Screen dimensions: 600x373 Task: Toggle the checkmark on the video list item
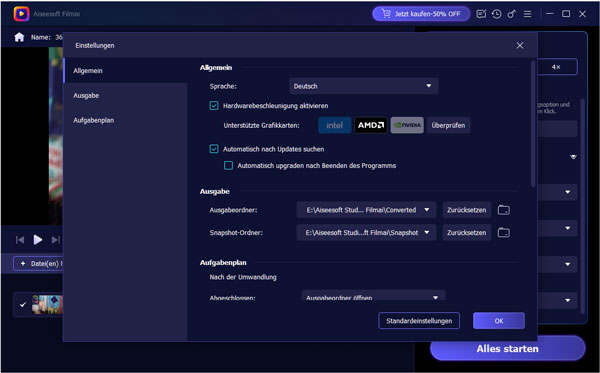(x=23, y=305)
